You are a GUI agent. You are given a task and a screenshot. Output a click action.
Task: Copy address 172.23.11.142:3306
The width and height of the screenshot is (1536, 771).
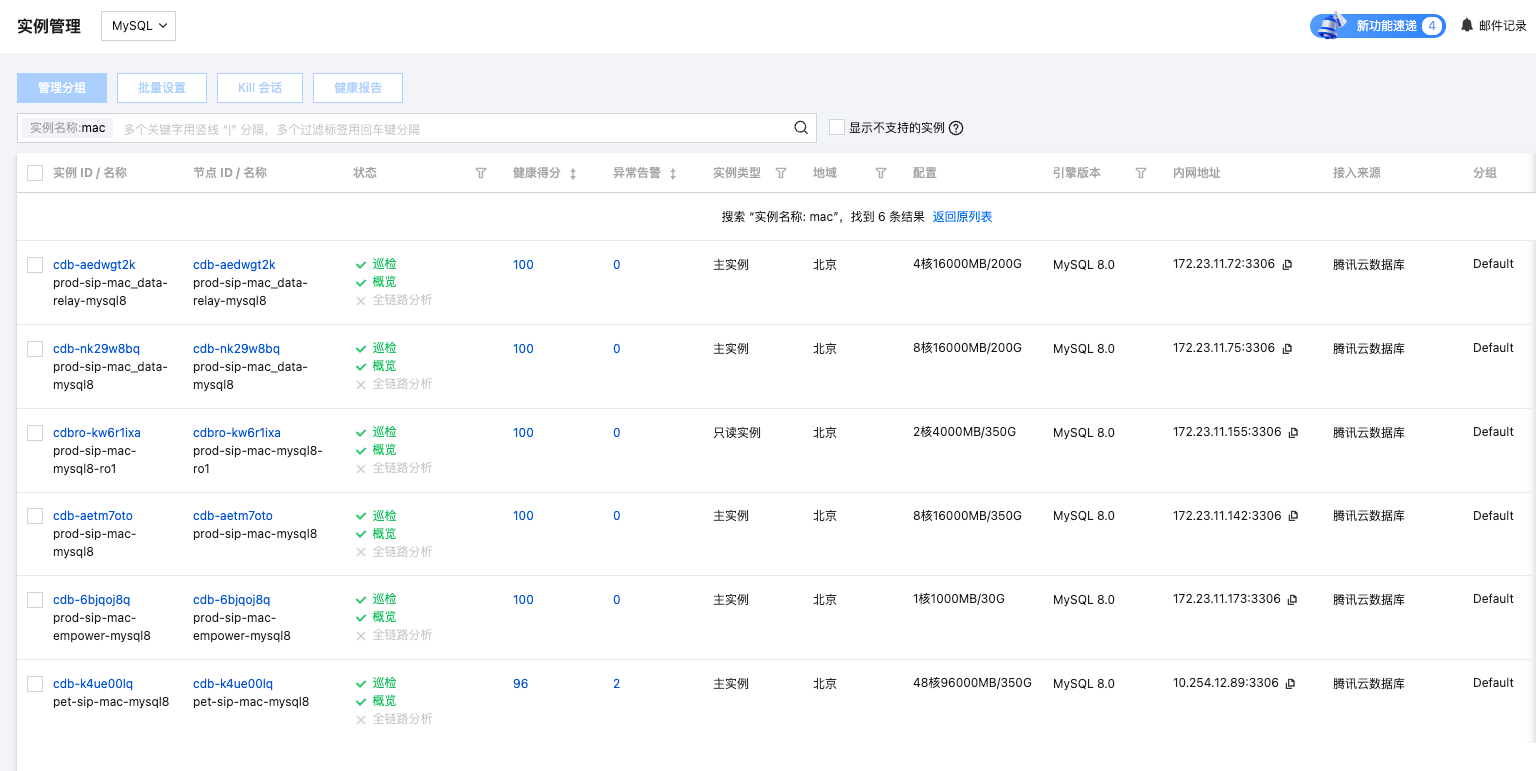(1293, 516)
